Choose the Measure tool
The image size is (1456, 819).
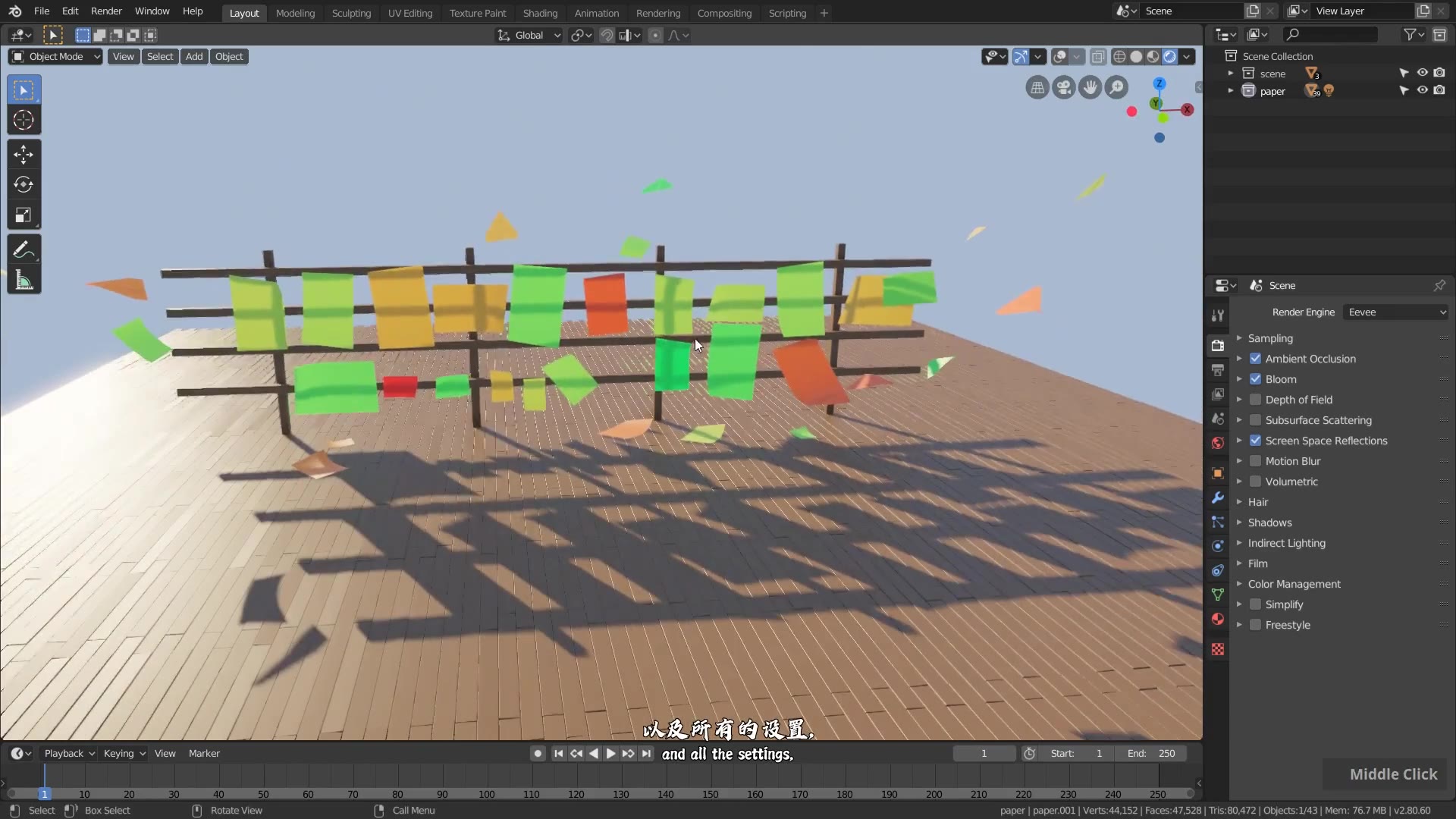[x=24, y=281]
